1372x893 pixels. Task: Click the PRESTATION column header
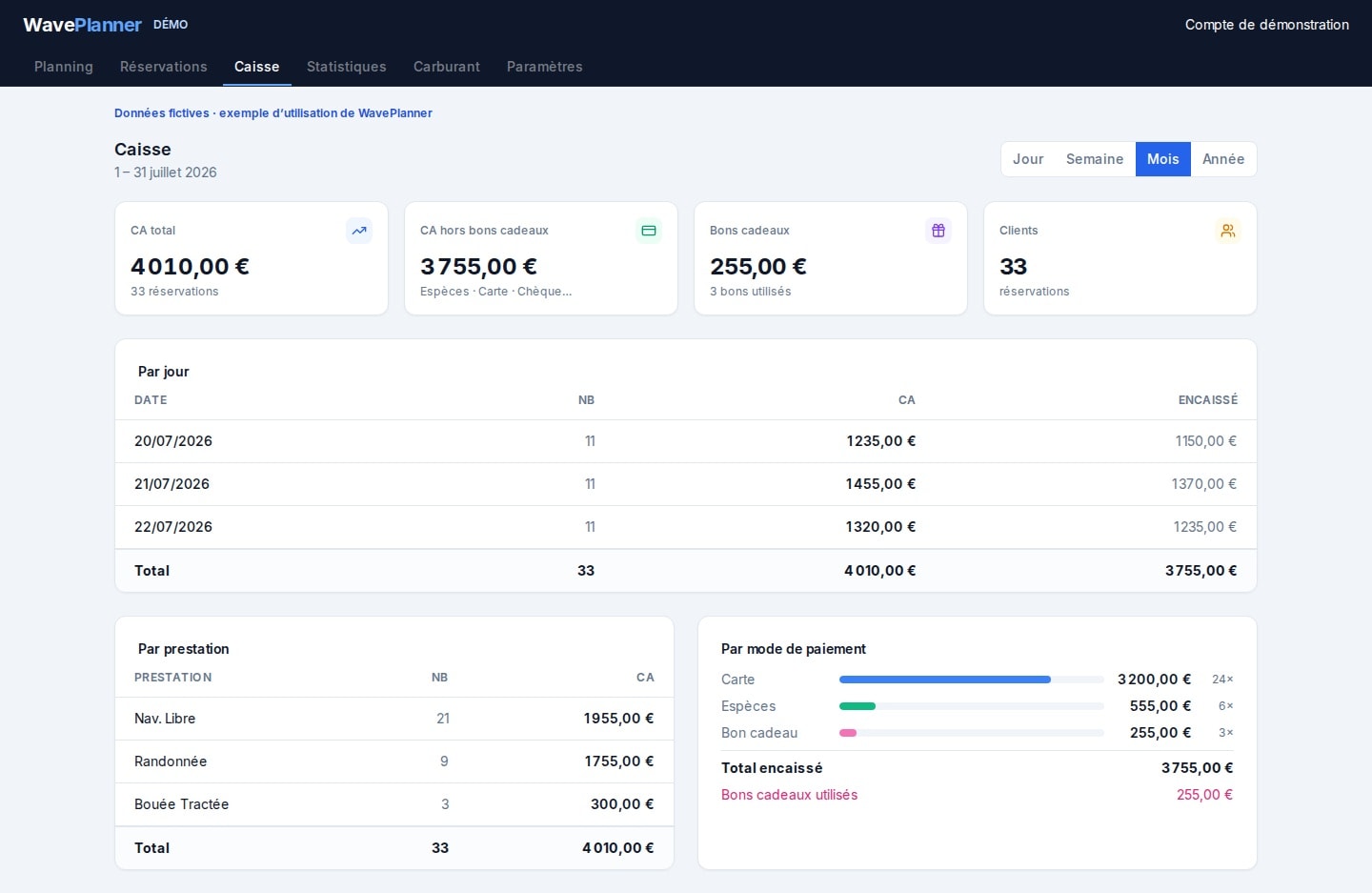point(173,678)
